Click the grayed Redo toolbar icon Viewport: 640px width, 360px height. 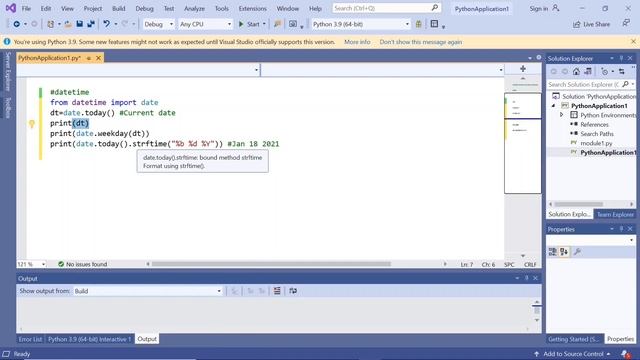coord(125,24)
